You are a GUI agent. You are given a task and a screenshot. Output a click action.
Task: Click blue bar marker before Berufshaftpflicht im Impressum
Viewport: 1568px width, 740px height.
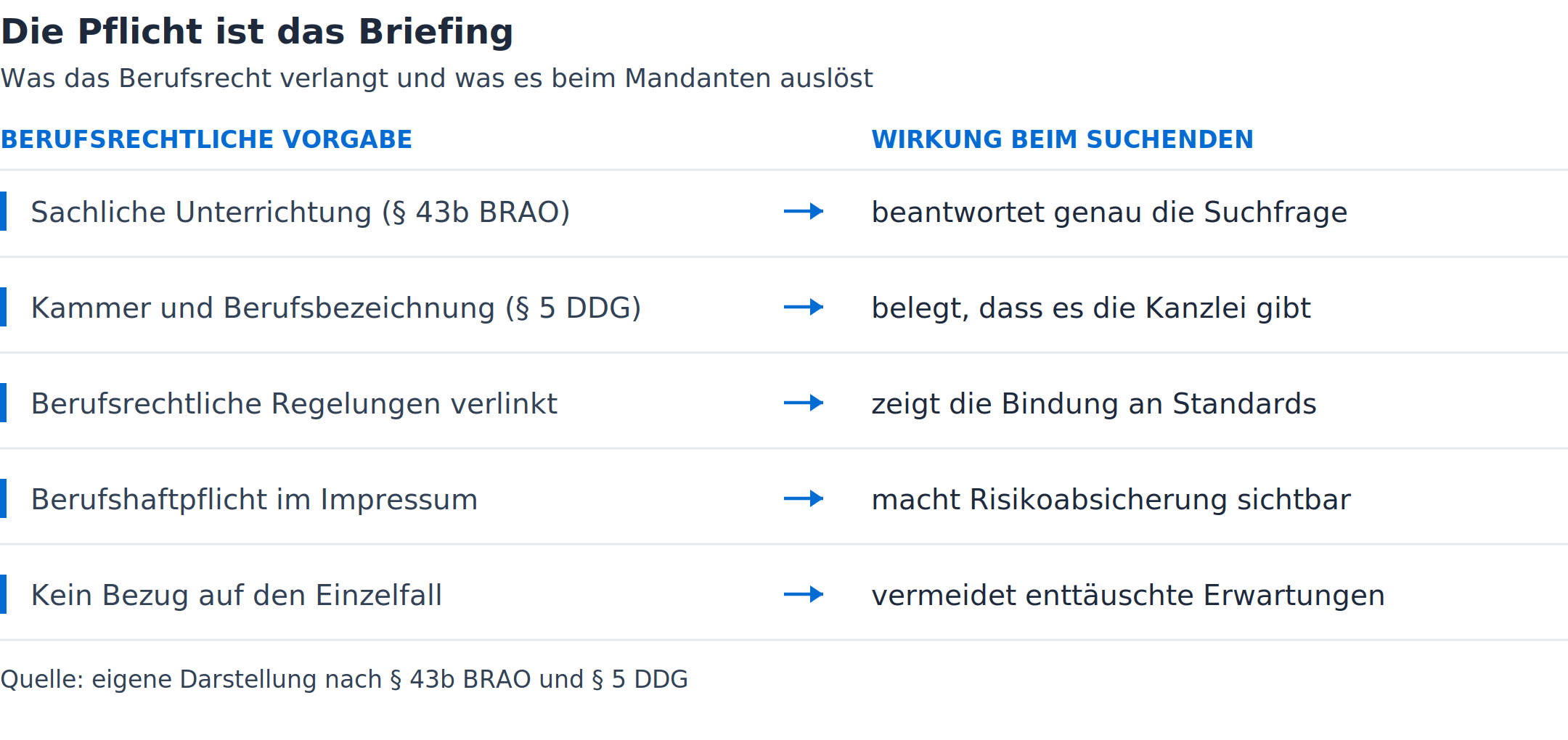point(3,498)
